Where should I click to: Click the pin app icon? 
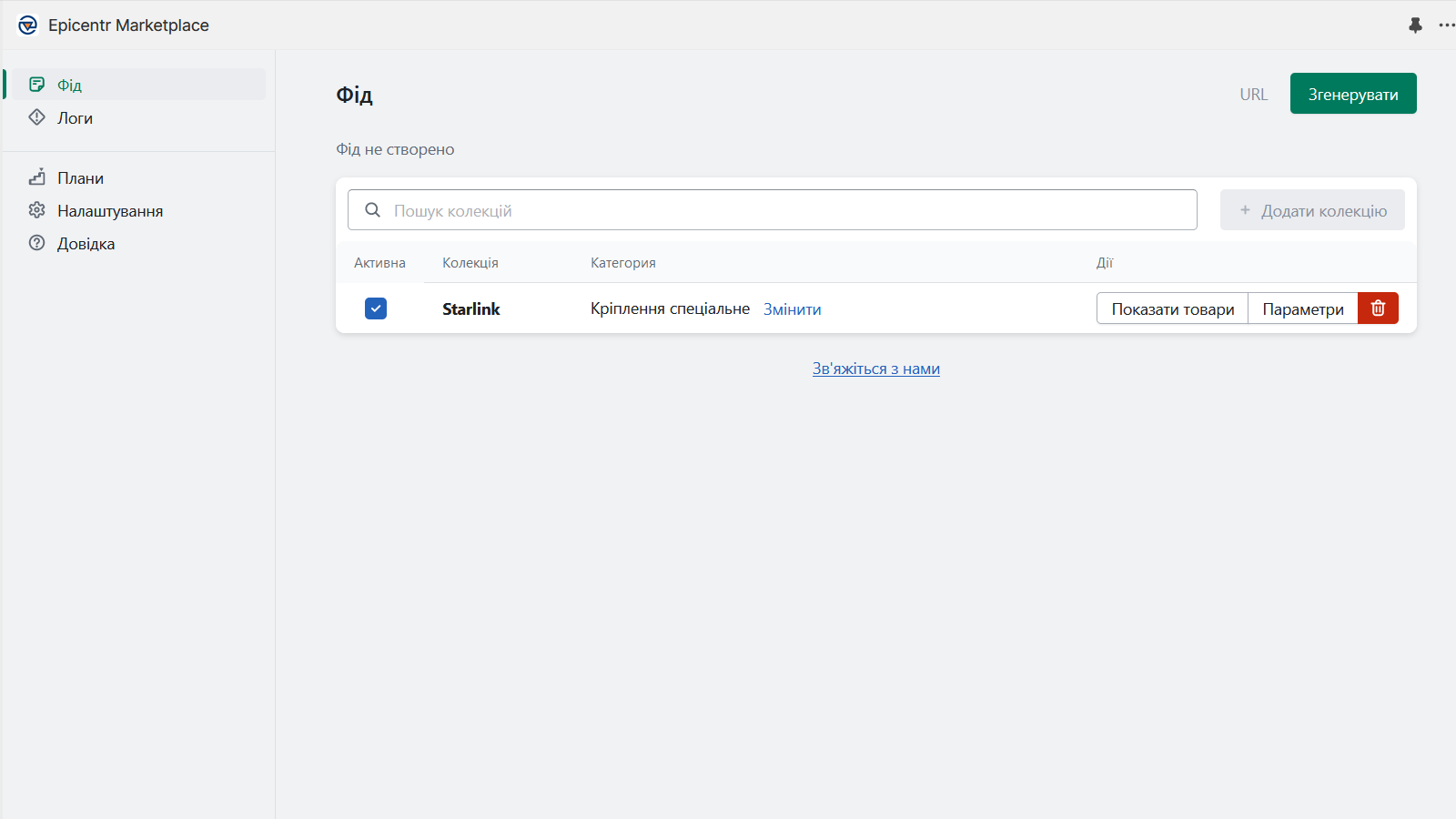click(x=1415, y=25)
